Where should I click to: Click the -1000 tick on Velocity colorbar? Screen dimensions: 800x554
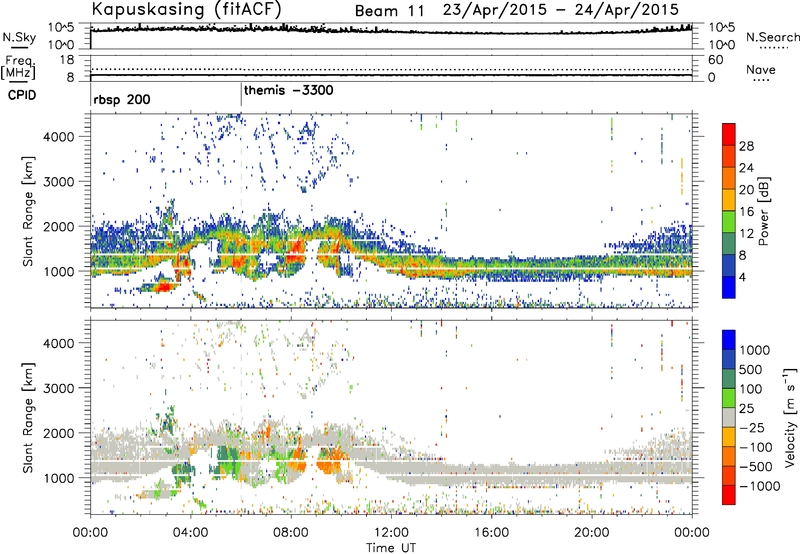(759, 486)
